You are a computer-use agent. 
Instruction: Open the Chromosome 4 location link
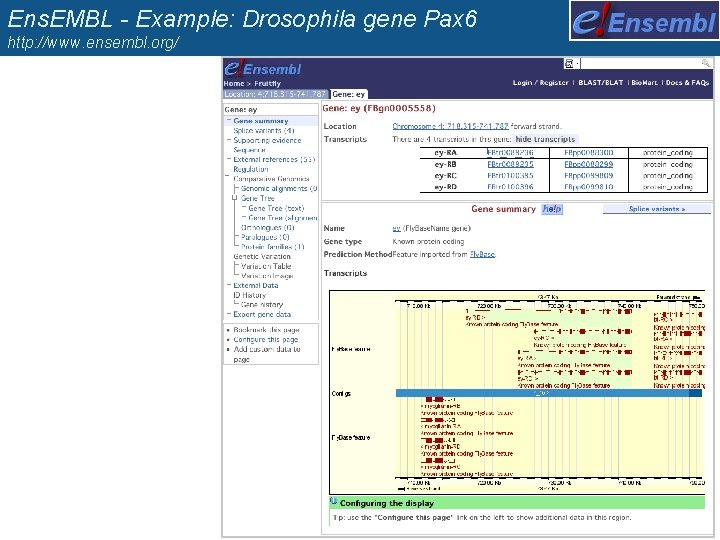click(x=450, y=126)
